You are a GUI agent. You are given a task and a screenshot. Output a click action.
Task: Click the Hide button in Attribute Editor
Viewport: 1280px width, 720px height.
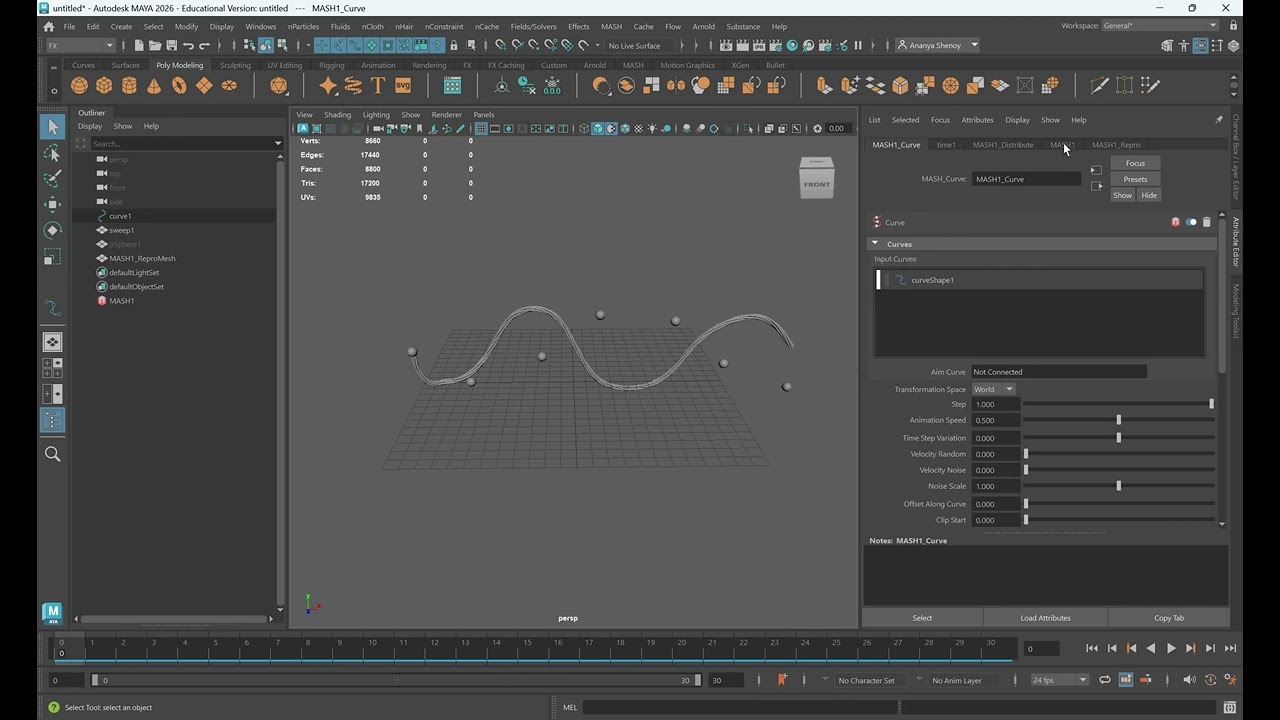[1149, 195]
